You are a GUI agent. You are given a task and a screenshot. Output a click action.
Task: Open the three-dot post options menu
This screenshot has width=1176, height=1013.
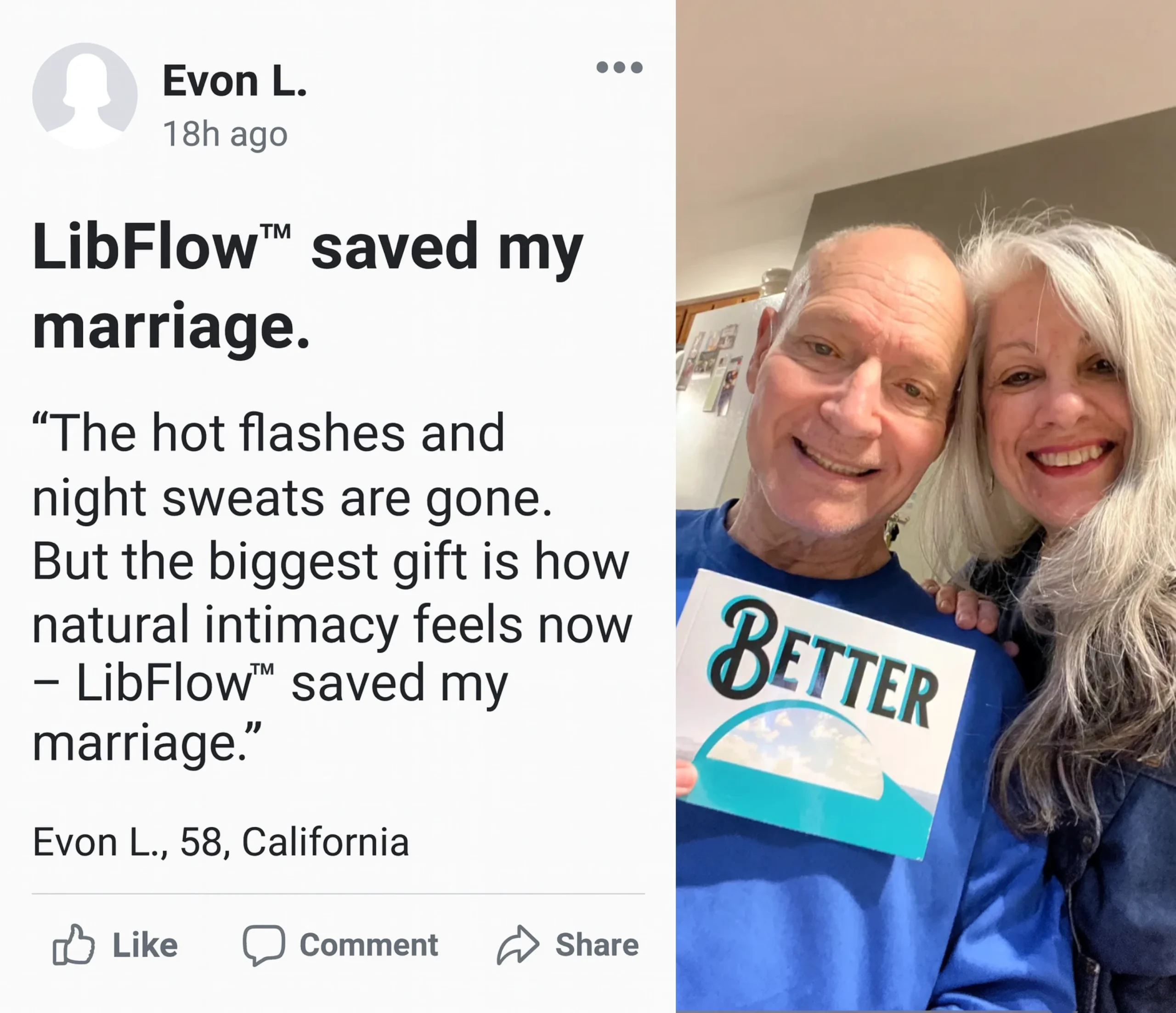coord(619,68)
